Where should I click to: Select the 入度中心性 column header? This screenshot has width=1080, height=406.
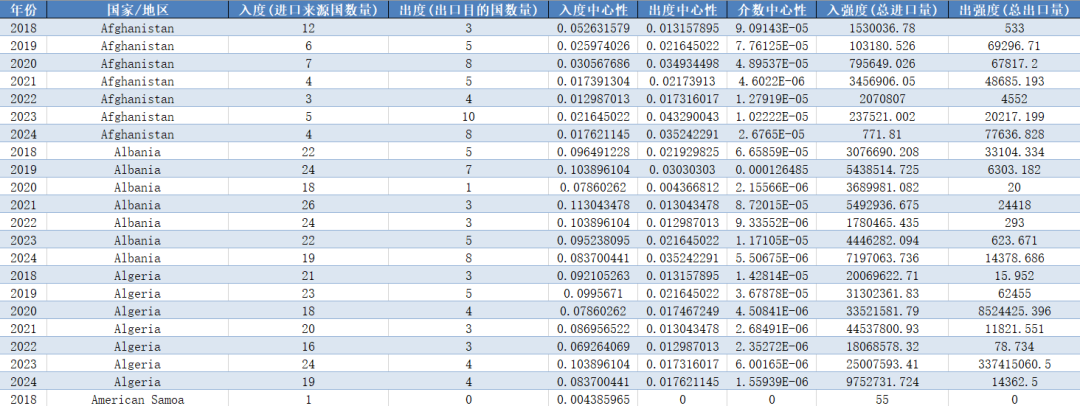(592, 10)
